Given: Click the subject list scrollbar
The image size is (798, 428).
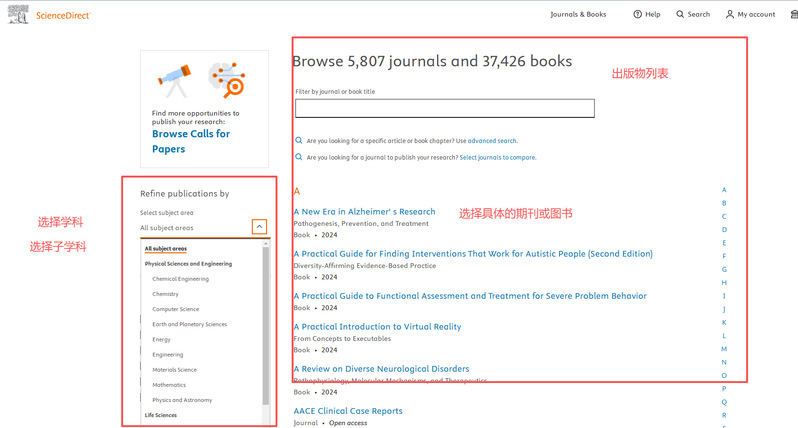Looking at the screenshot, I should point(266,320).
